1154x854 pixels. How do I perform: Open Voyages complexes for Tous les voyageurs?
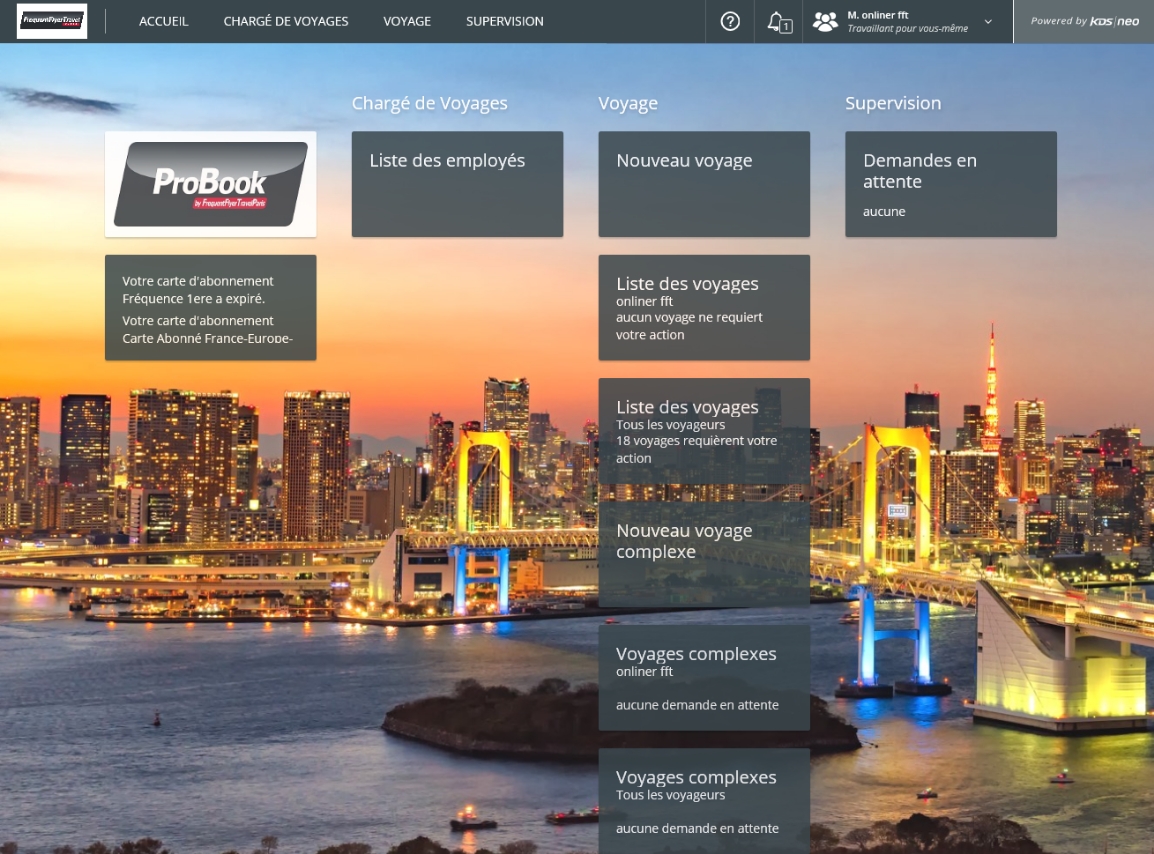click(704, 801)
